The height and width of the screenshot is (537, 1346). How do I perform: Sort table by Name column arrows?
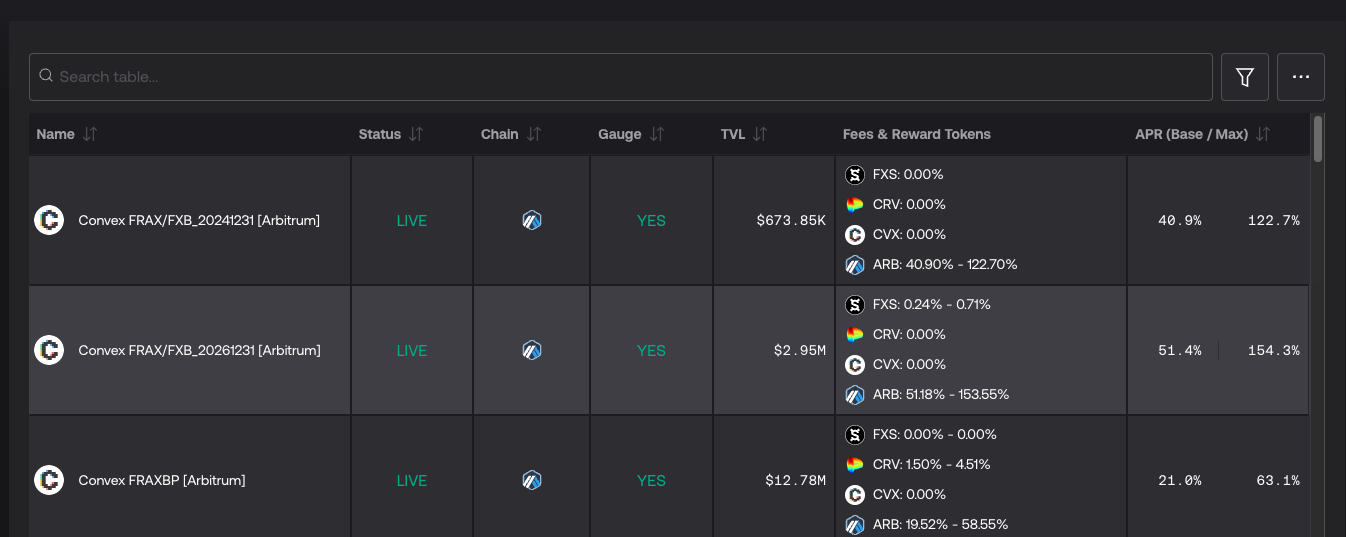90,134
